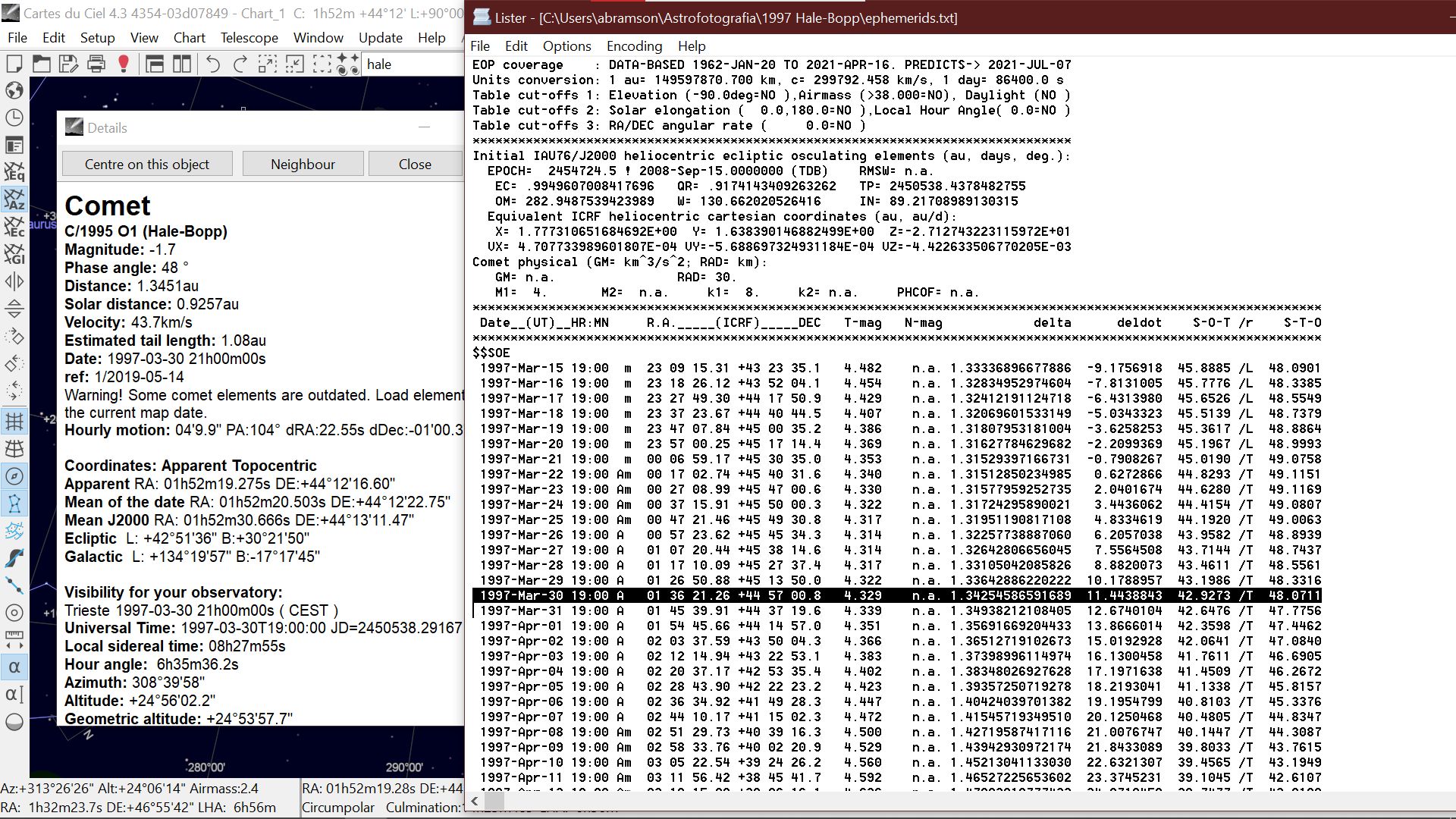The height and width of the screenshot is (819, 1456).
Task: Select the distance measurement ruler icon
Action: (x=14, y=640)
